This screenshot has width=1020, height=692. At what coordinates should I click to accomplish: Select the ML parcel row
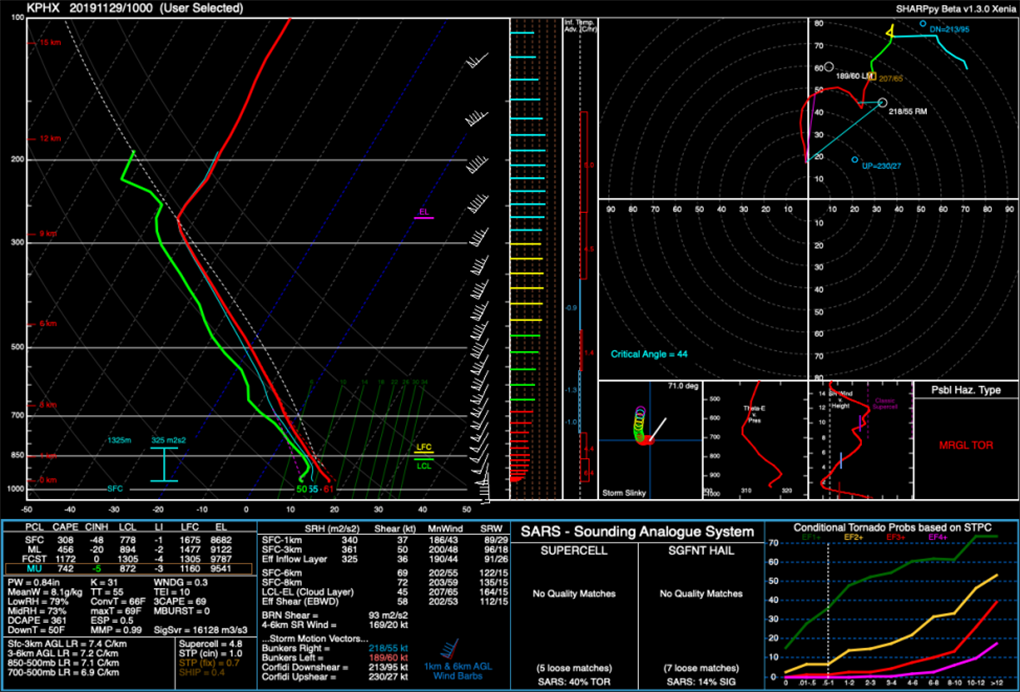[x=130, y=549]
